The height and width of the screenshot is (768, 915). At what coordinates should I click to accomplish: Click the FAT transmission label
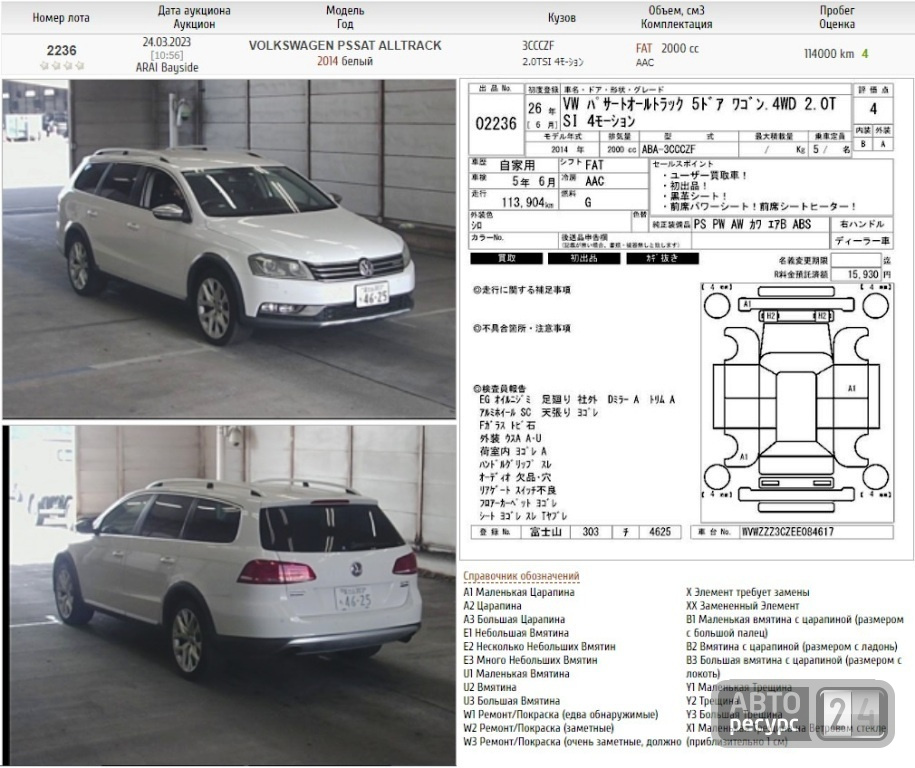point(644,48)
